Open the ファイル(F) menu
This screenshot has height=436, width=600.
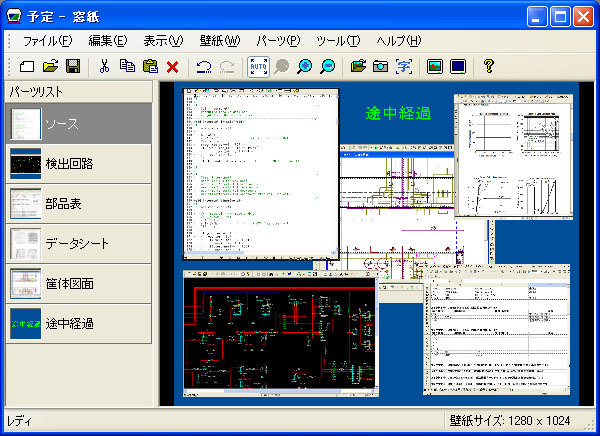click(x=47, y=41)
